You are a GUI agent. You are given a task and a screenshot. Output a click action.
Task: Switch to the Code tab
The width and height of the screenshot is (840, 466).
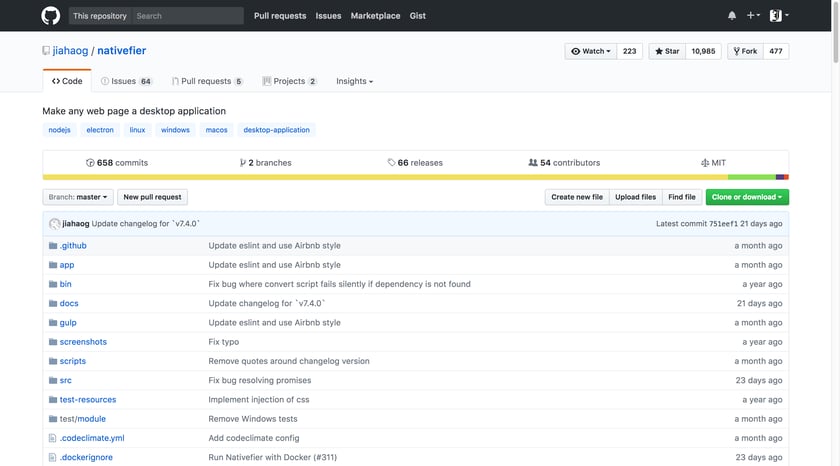pos(67,81)
